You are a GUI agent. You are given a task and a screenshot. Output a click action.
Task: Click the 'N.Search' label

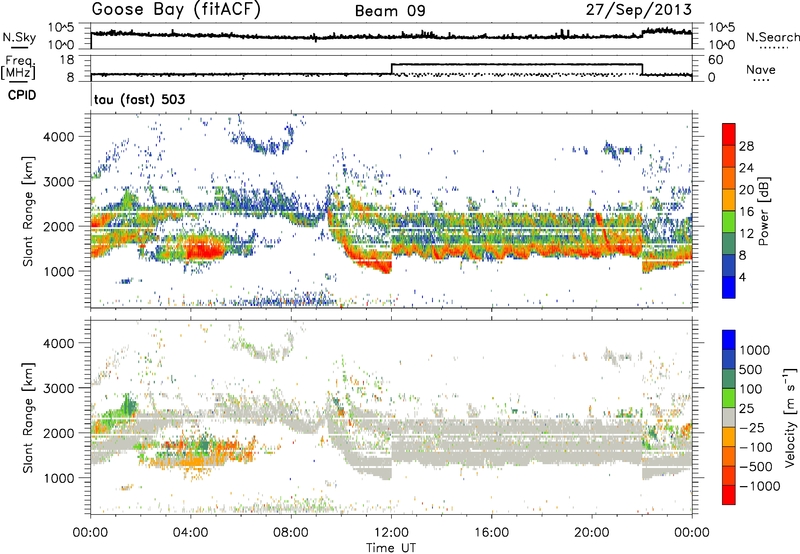pyautogui.click(x=772, y=37)
